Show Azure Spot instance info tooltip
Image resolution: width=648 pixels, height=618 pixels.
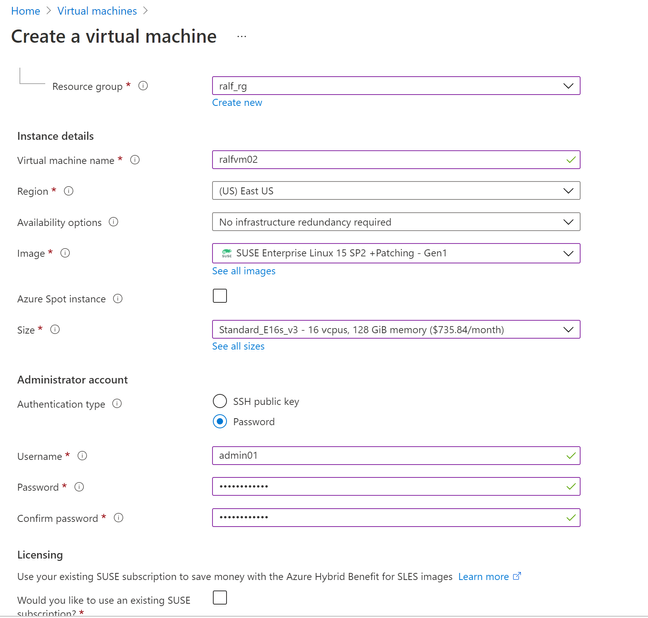(x=118, y=298)
